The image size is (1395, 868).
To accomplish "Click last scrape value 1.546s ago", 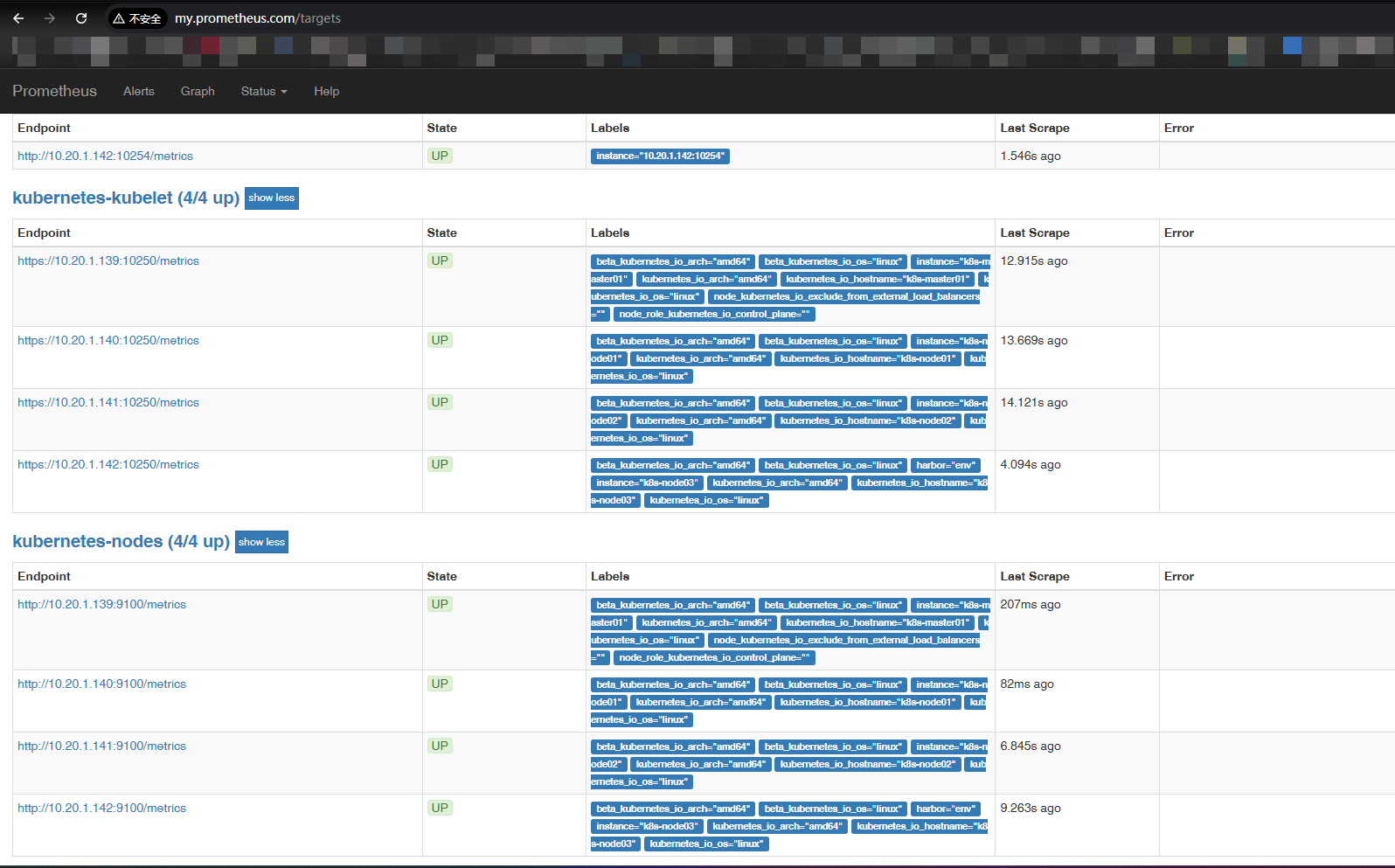I will pos(1031,156).
